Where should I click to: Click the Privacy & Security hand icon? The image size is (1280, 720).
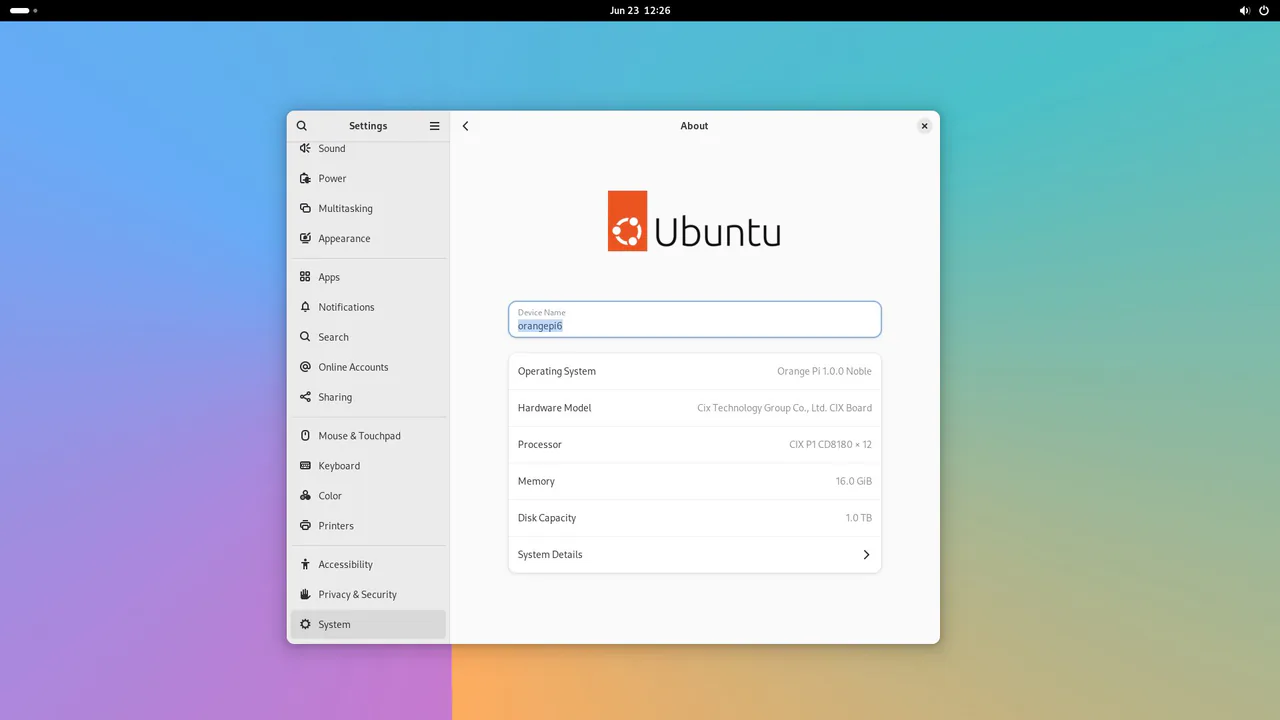click(305, 595)
